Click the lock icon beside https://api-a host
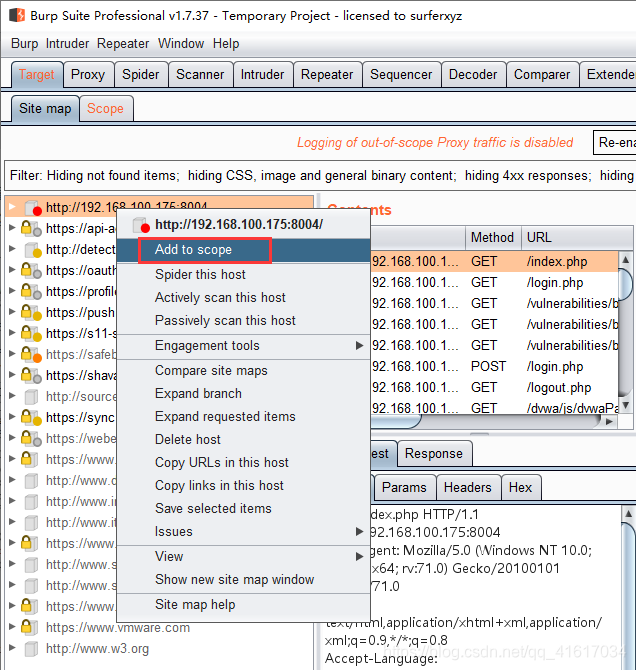Image resolution: width=636 pixels, height=670 pixels. coord(31,229)
